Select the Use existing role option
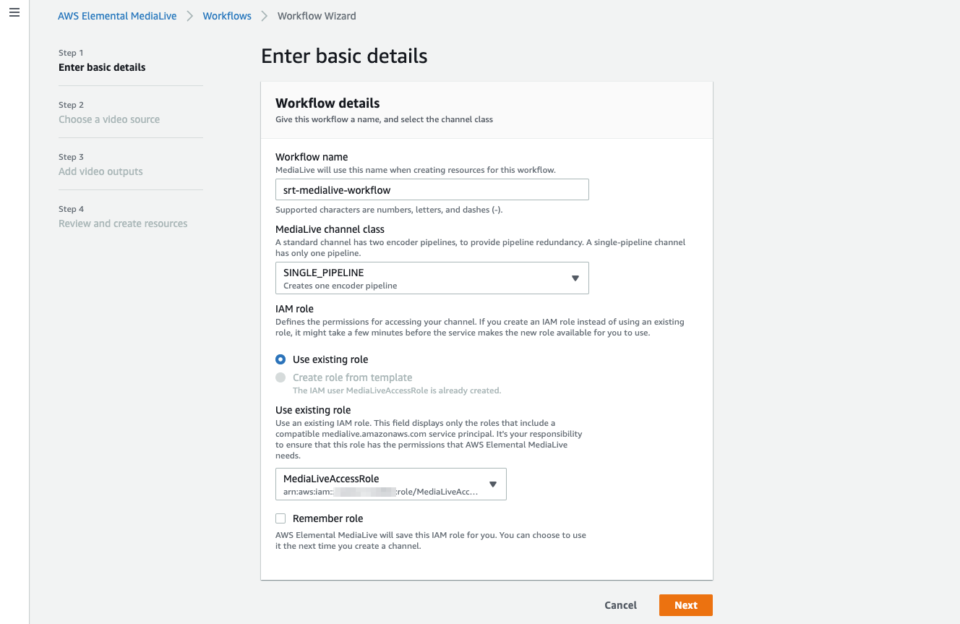This screenshot has height=624, width=960. (x=281, y=359)
